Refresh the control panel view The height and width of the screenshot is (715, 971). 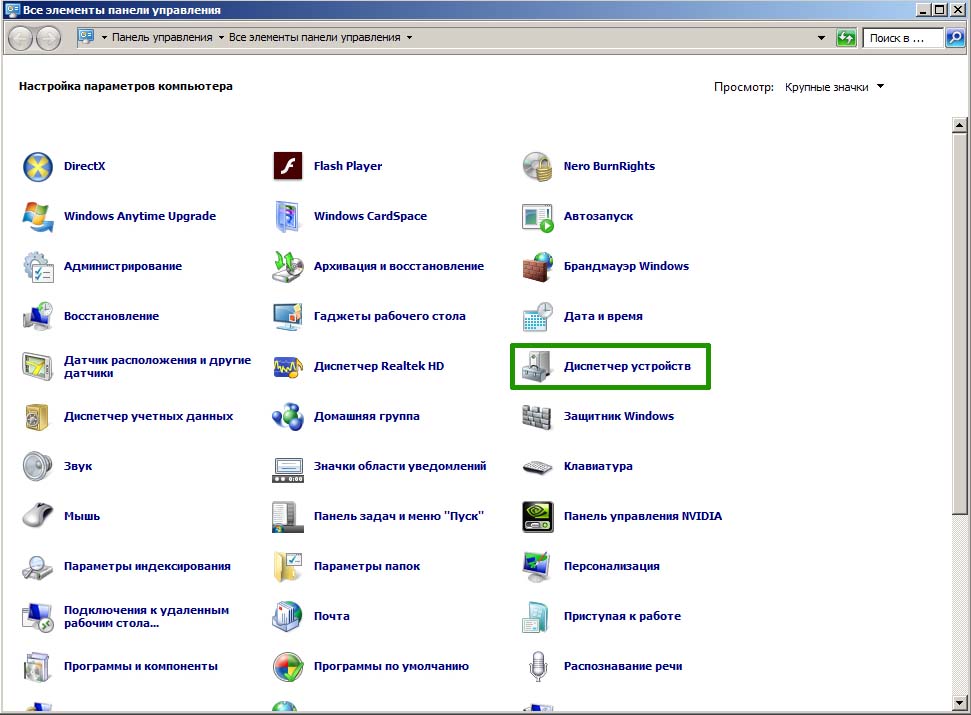[846, 38]
